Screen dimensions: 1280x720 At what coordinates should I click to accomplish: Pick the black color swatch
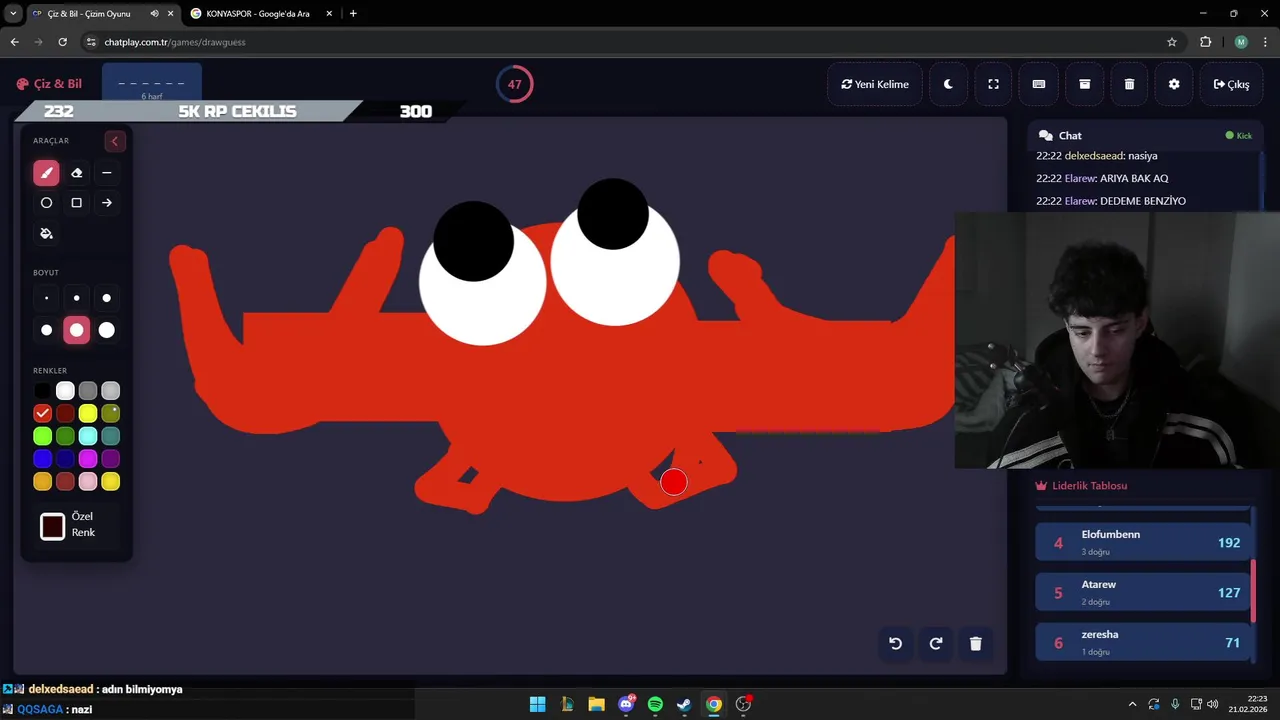pos(42,391)
